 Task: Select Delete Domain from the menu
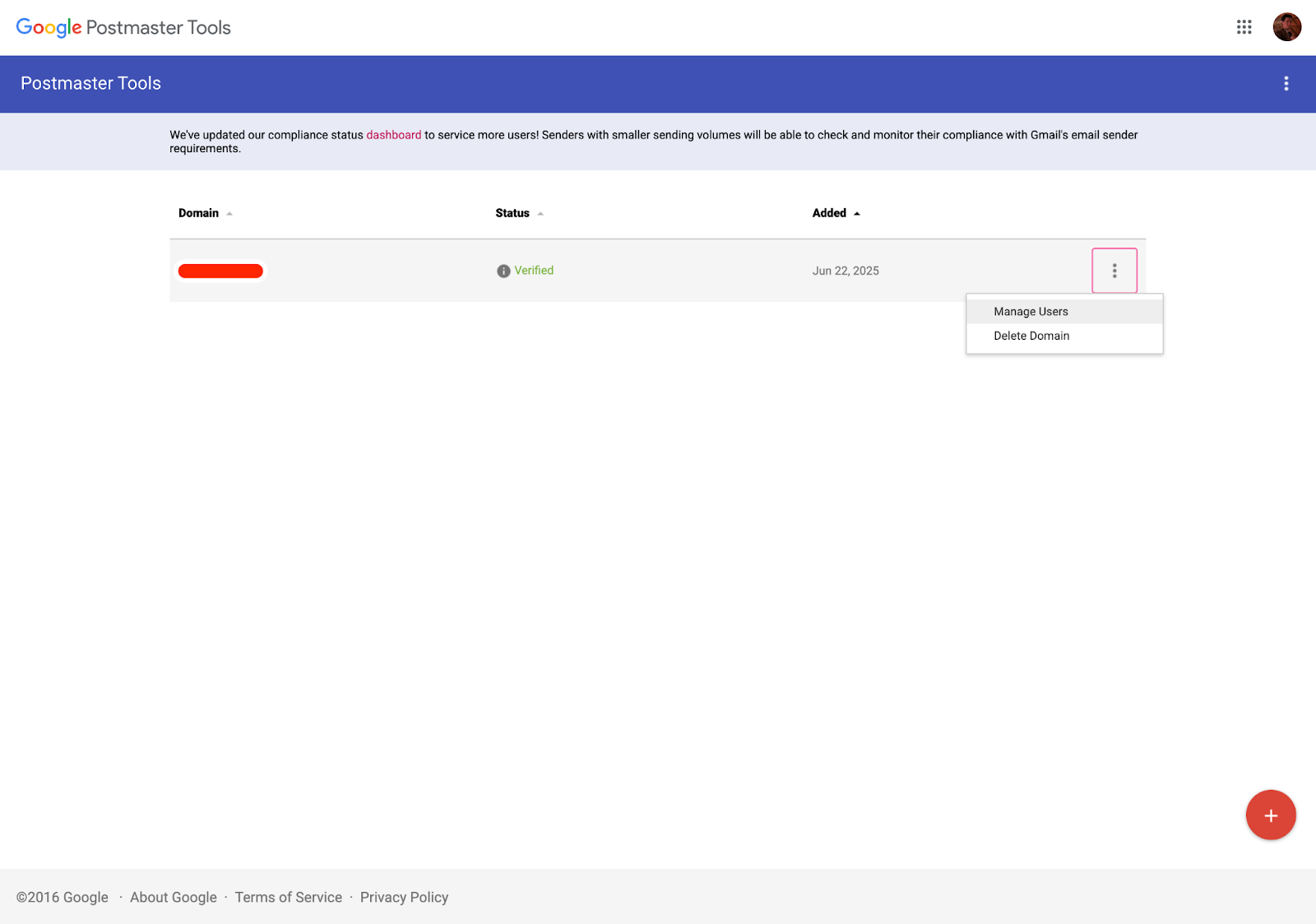coord(1064,336)
